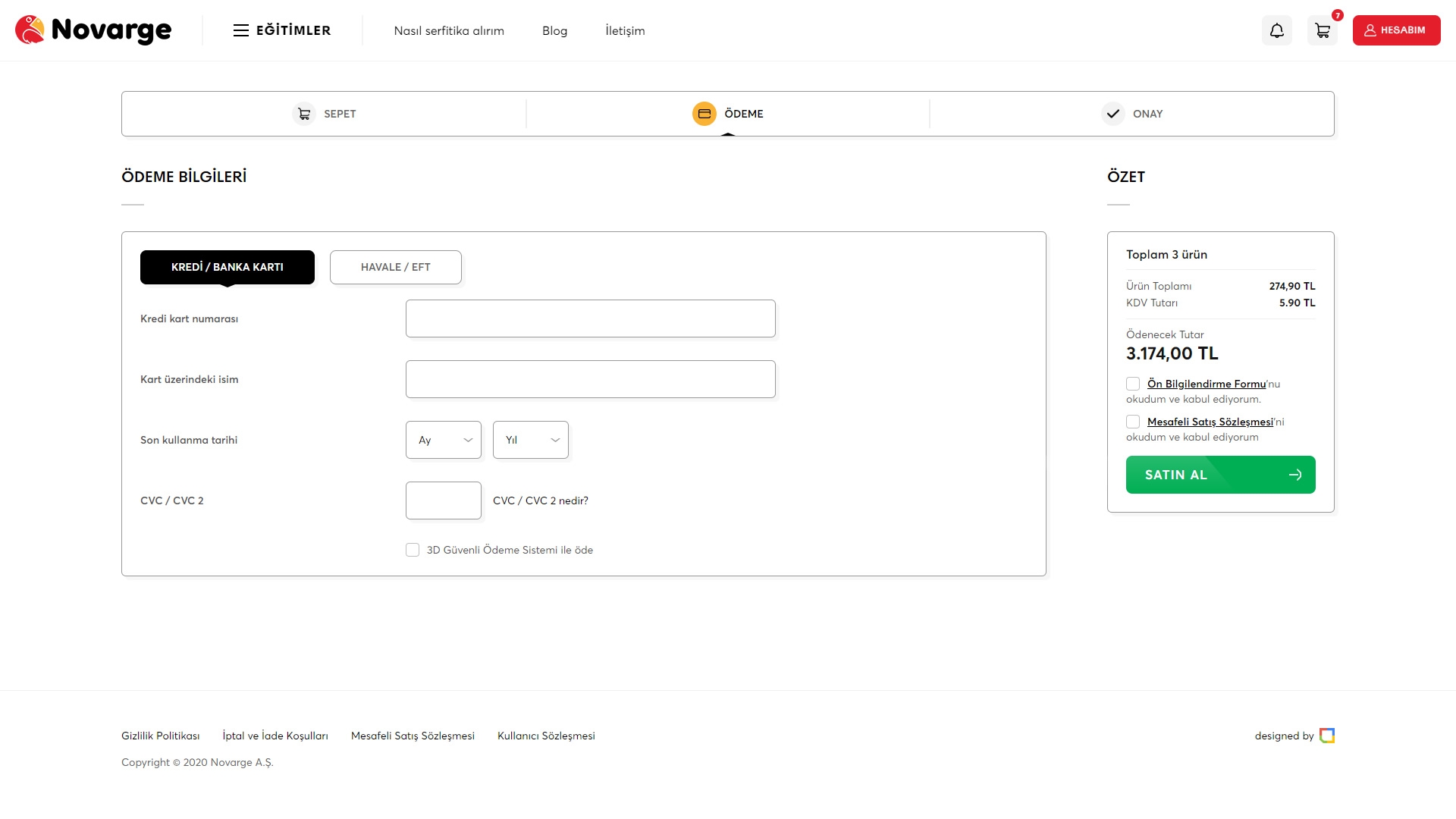This screenshot has height=819, width=1456.
Task: Click the designed by text
Action: coord(1284,736)
